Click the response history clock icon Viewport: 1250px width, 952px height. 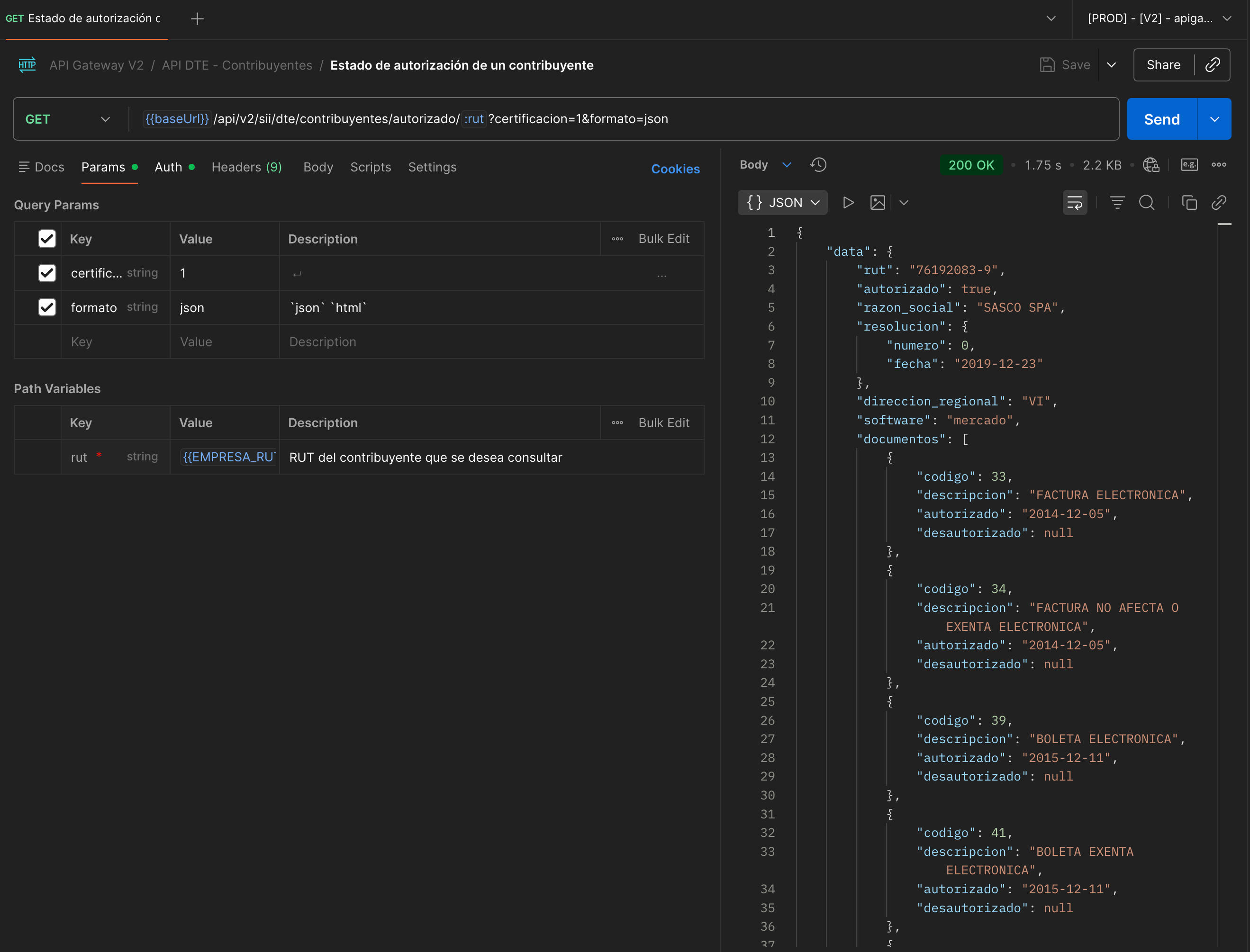pyautogui.click(x=818, y=165)
